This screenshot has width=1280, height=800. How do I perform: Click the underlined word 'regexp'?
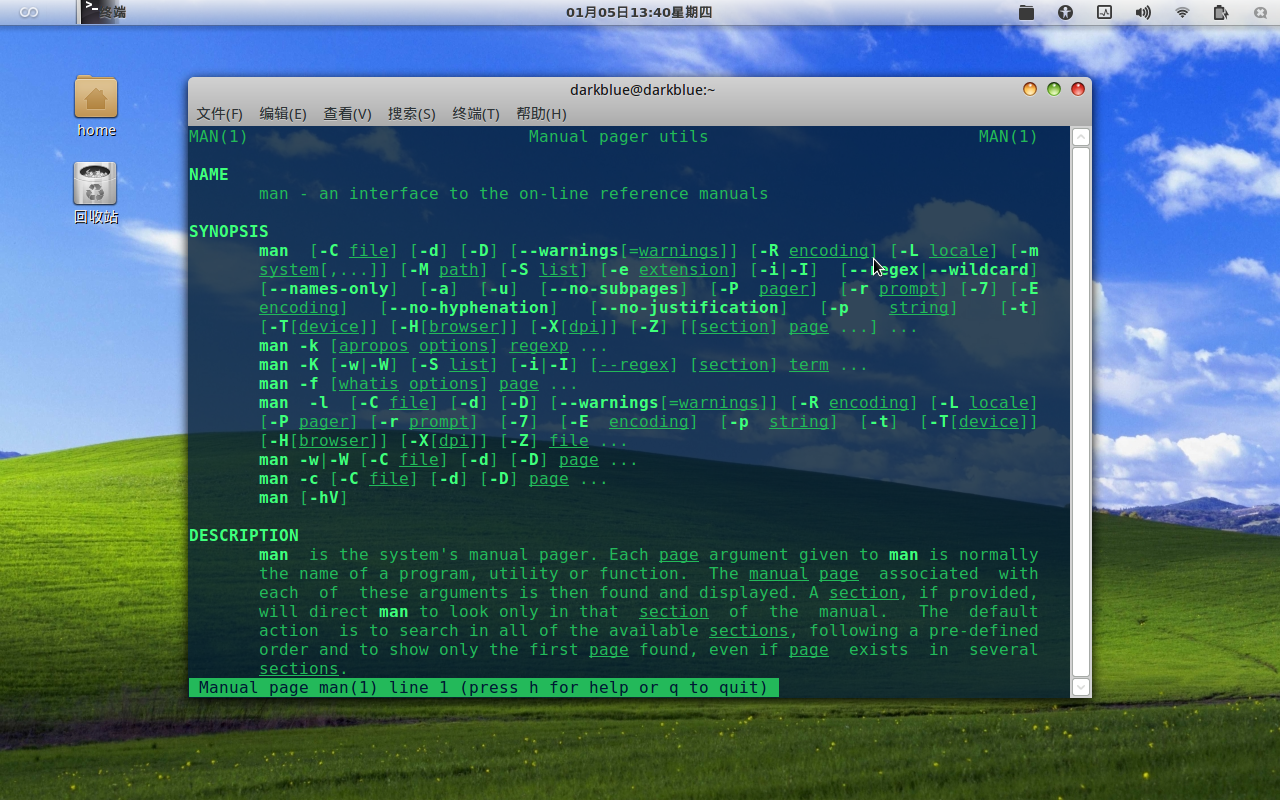coord(539,346)
